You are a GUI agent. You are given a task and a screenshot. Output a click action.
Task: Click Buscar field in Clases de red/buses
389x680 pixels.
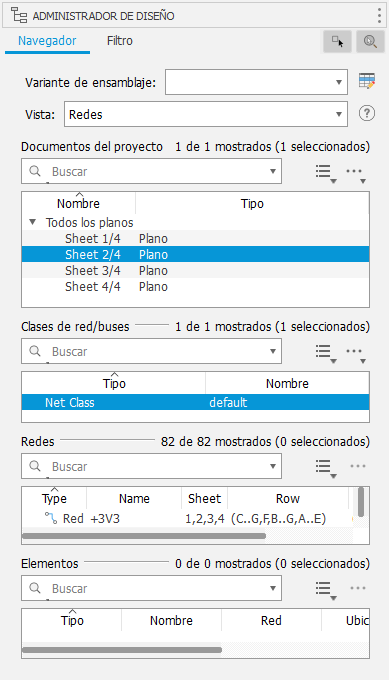point(151,351)
